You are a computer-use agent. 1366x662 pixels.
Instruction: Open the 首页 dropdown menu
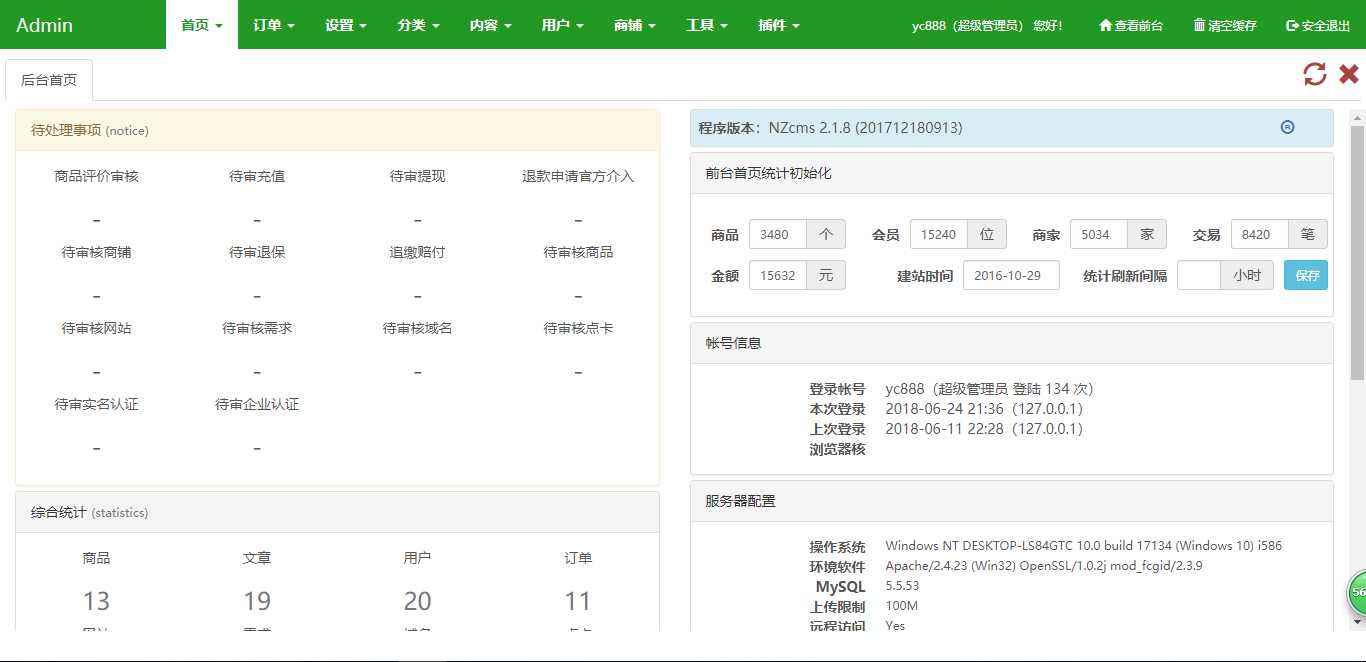pos(202,25)
